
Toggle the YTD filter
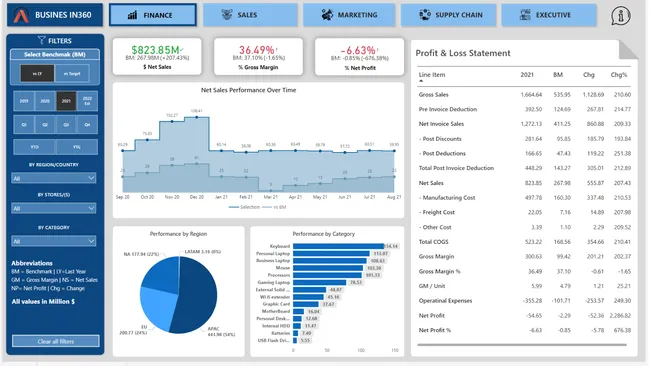(34, 147)
